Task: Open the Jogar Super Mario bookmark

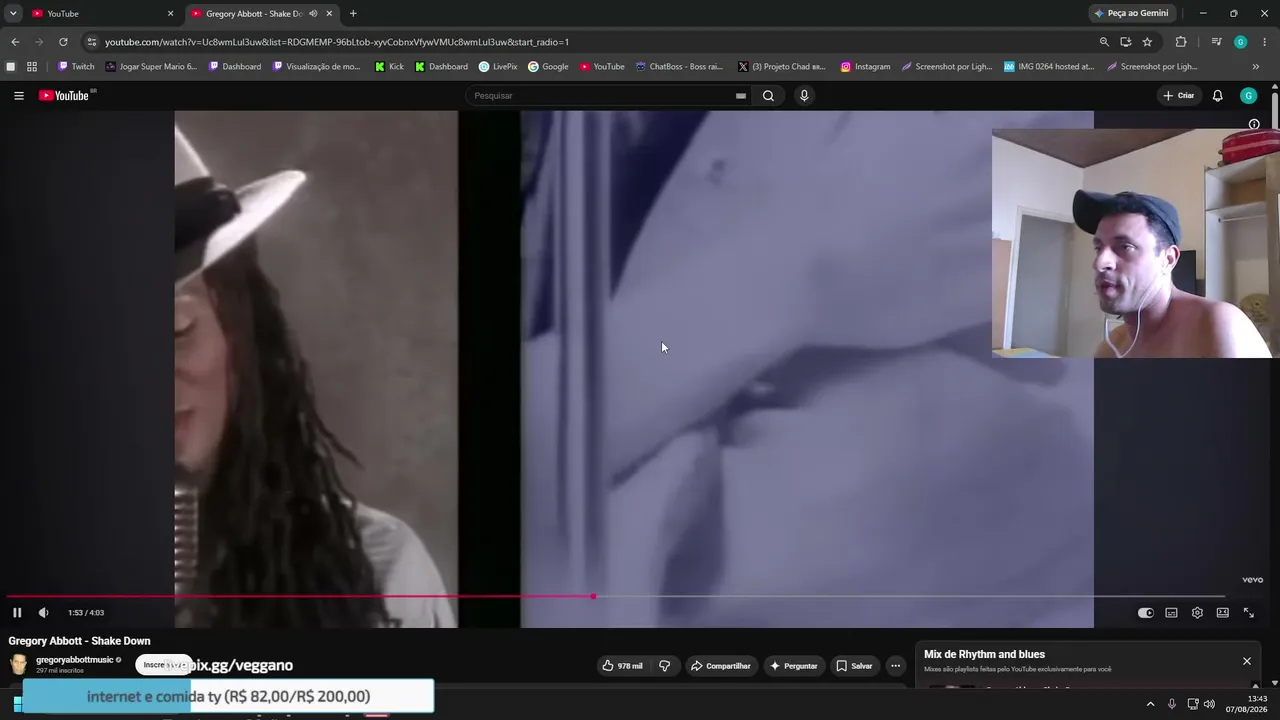Action: [x=151, y=67]
